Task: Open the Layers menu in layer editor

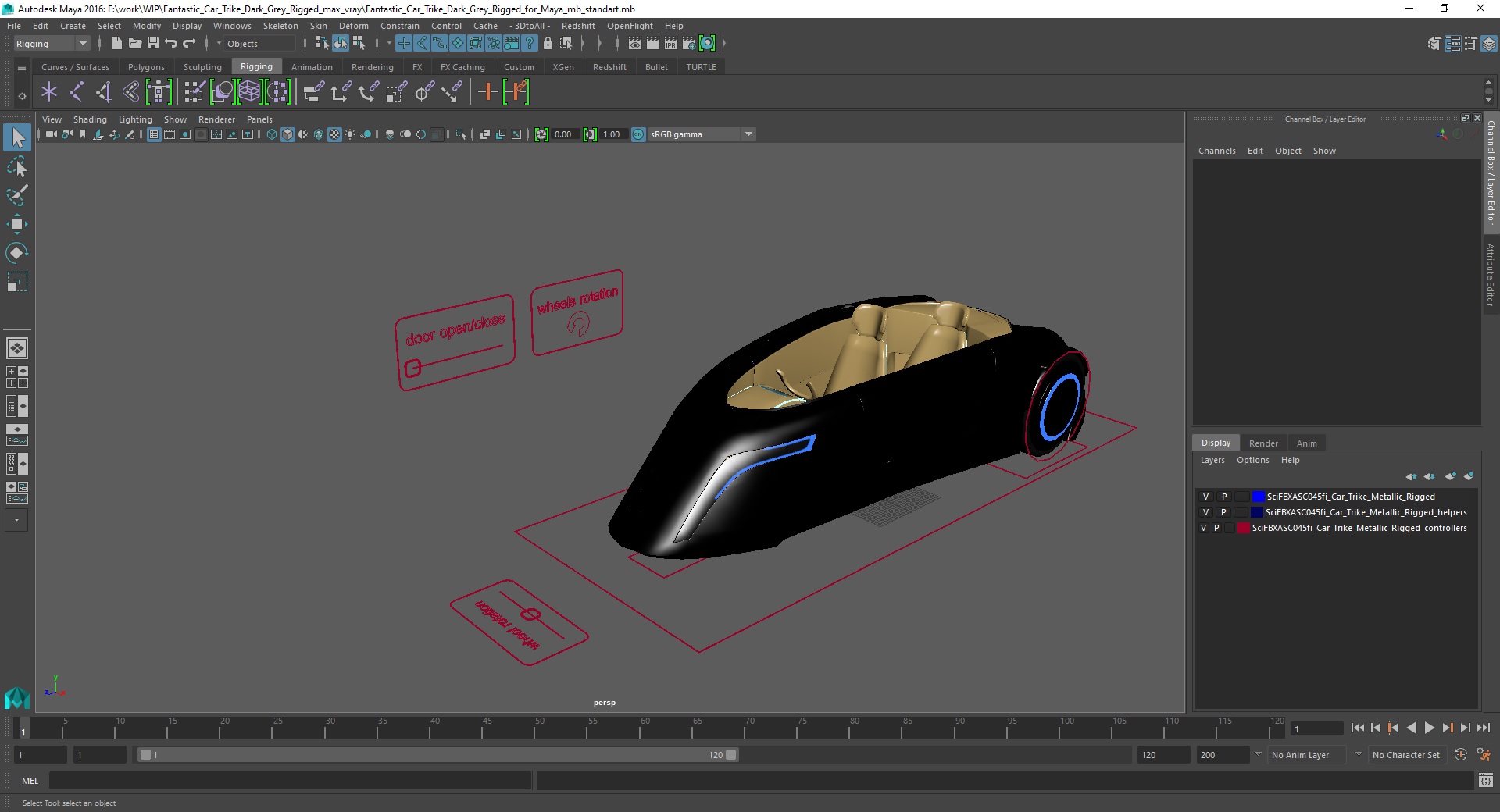Action: [1212, 460]
